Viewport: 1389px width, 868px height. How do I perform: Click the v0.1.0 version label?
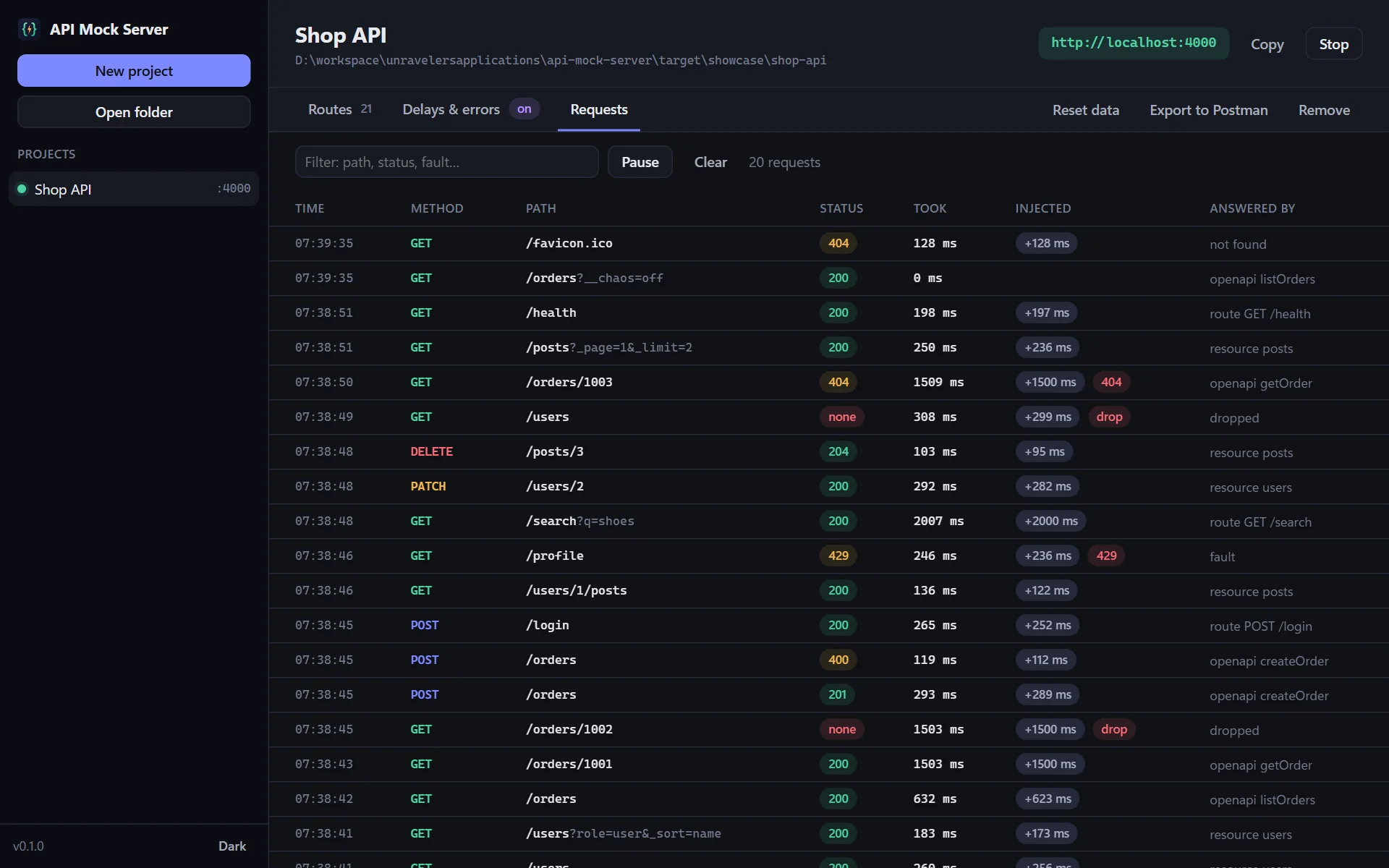[x=28, y=846]
